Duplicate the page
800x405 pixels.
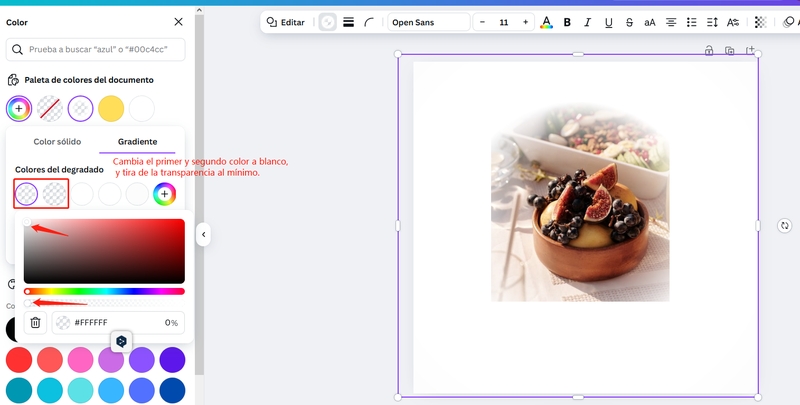coord(730,50)
